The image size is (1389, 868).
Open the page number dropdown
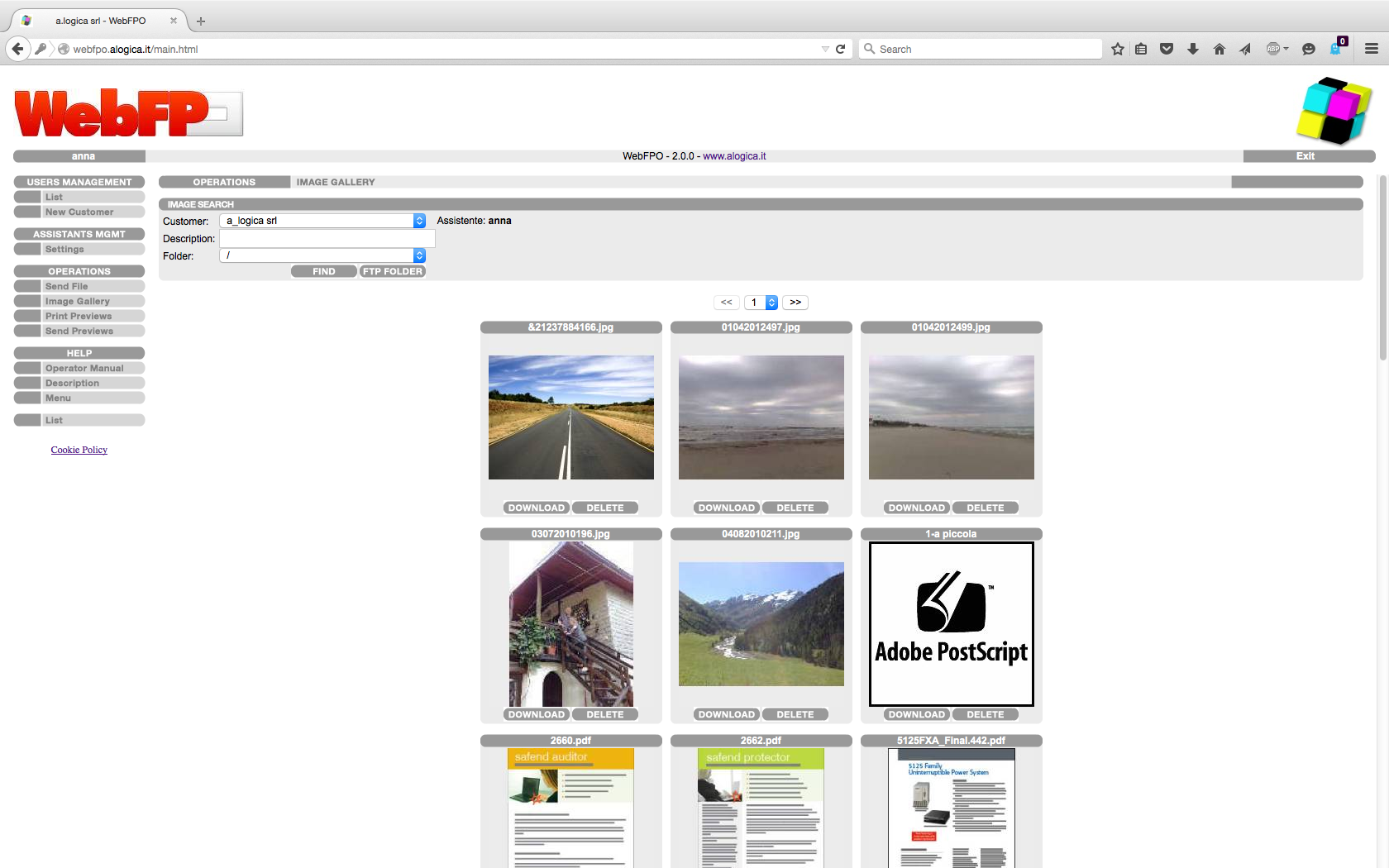761,303
